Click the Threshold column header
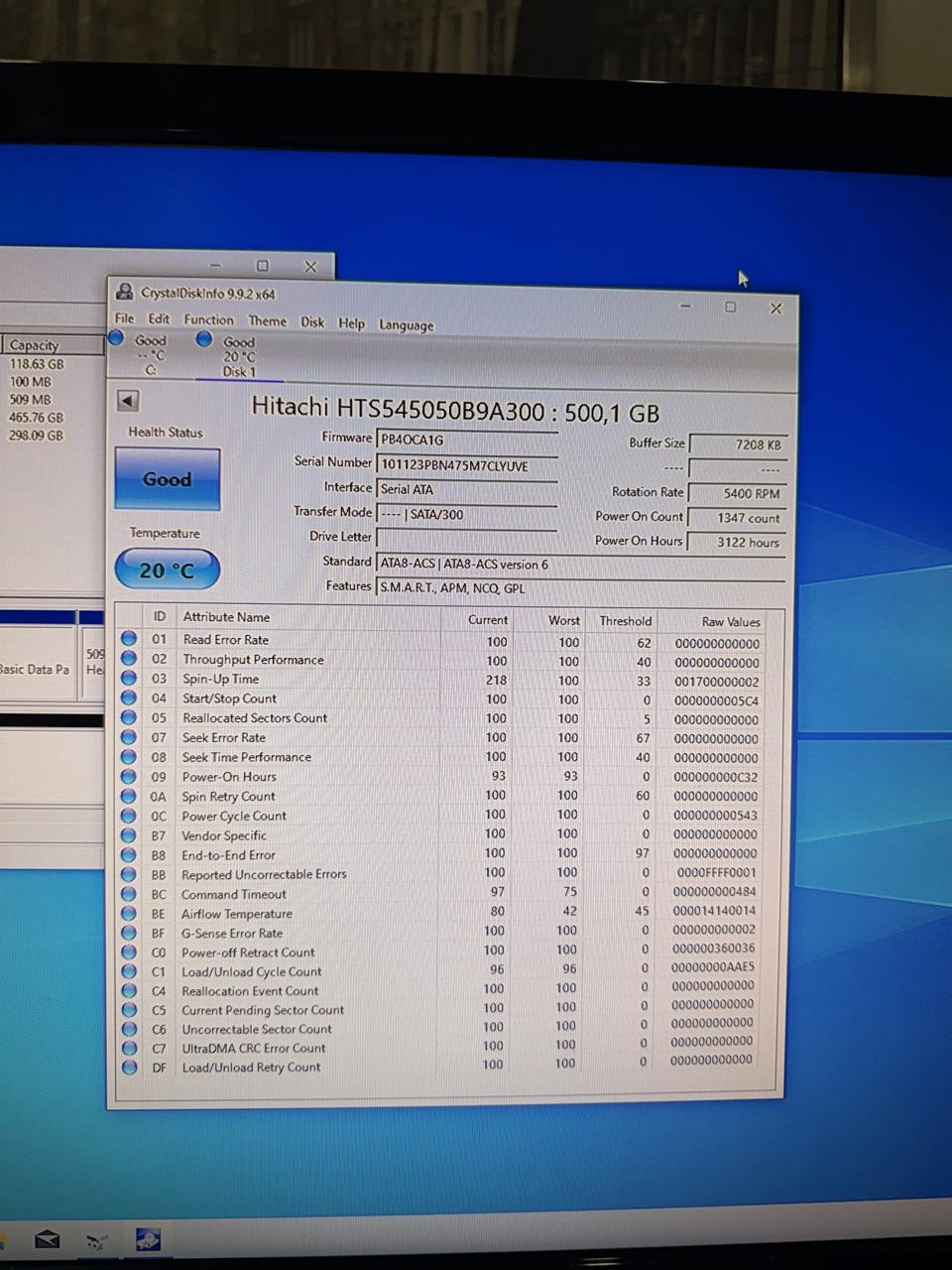Viewport: 952px width, 1270px height. 625,621
